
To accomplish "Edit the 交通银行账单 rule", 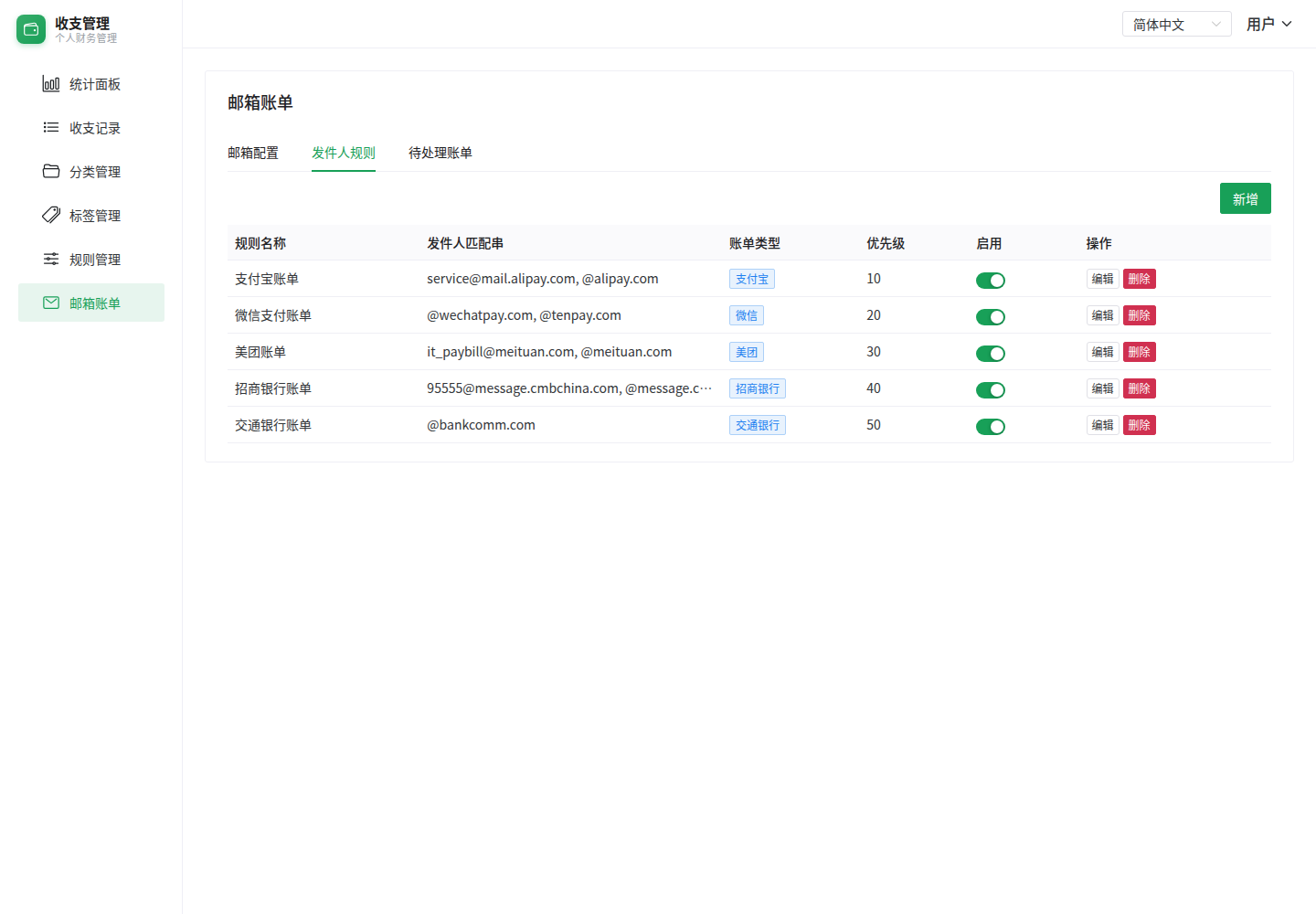I will 1103,425.
